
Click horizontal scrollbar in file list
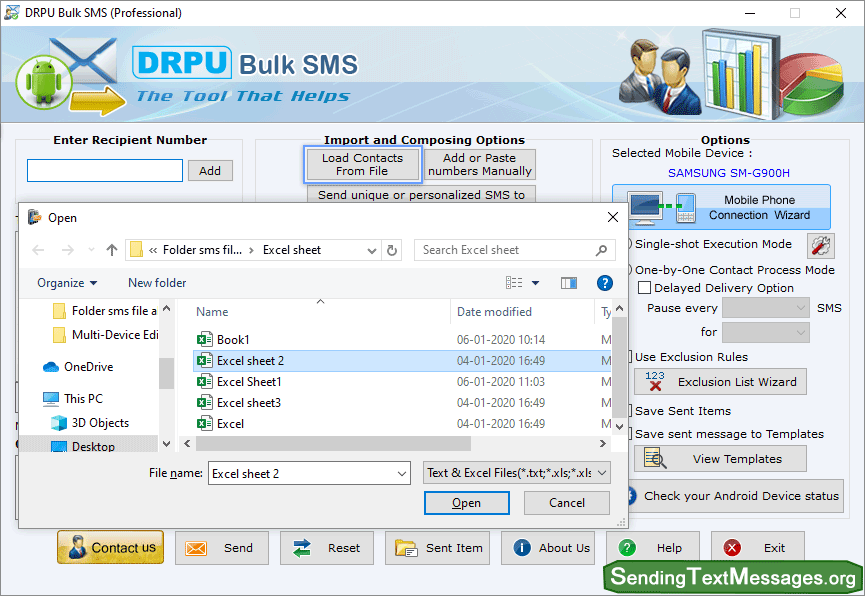tap(333, 444)
